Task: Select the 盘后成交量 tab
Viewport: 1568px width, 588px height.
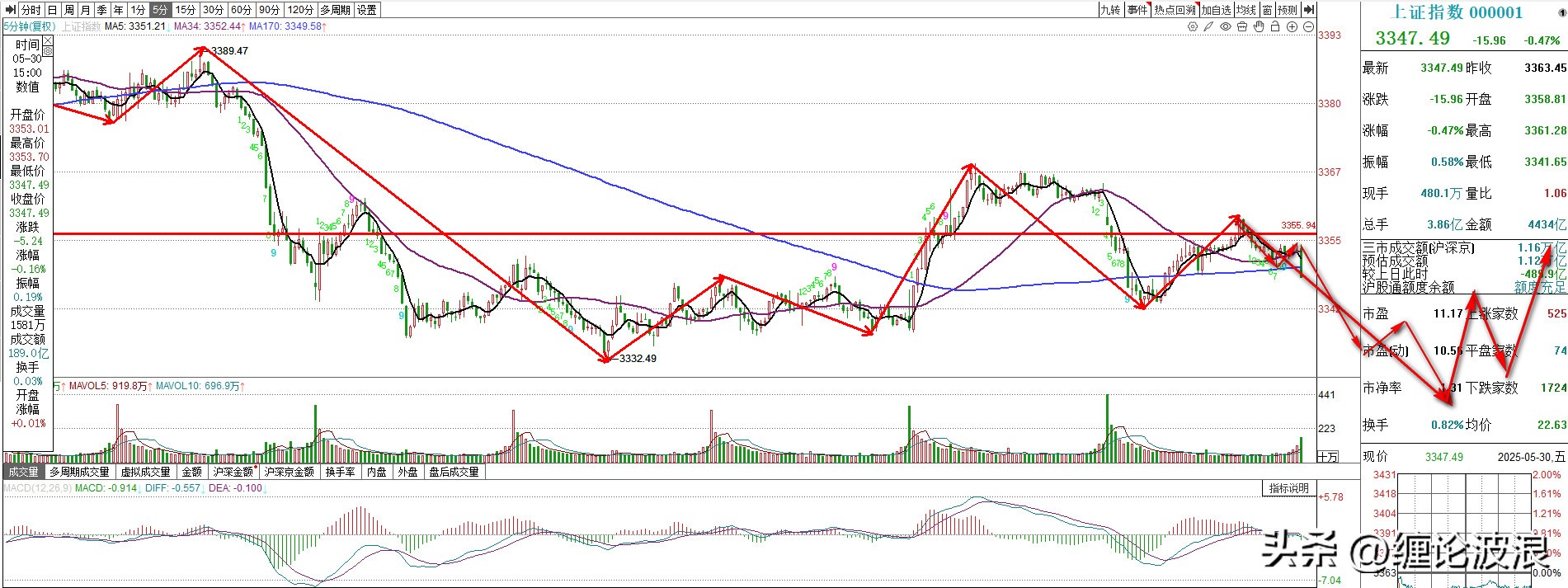Action: [x=454, y=472]
